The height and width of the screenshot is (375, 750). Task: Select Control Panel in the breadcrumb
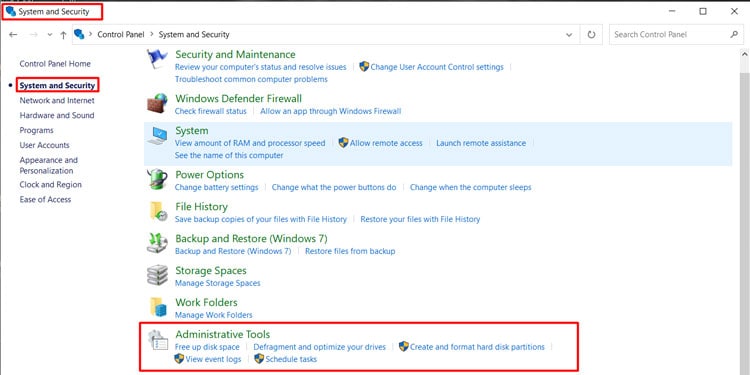coord(121,34)
